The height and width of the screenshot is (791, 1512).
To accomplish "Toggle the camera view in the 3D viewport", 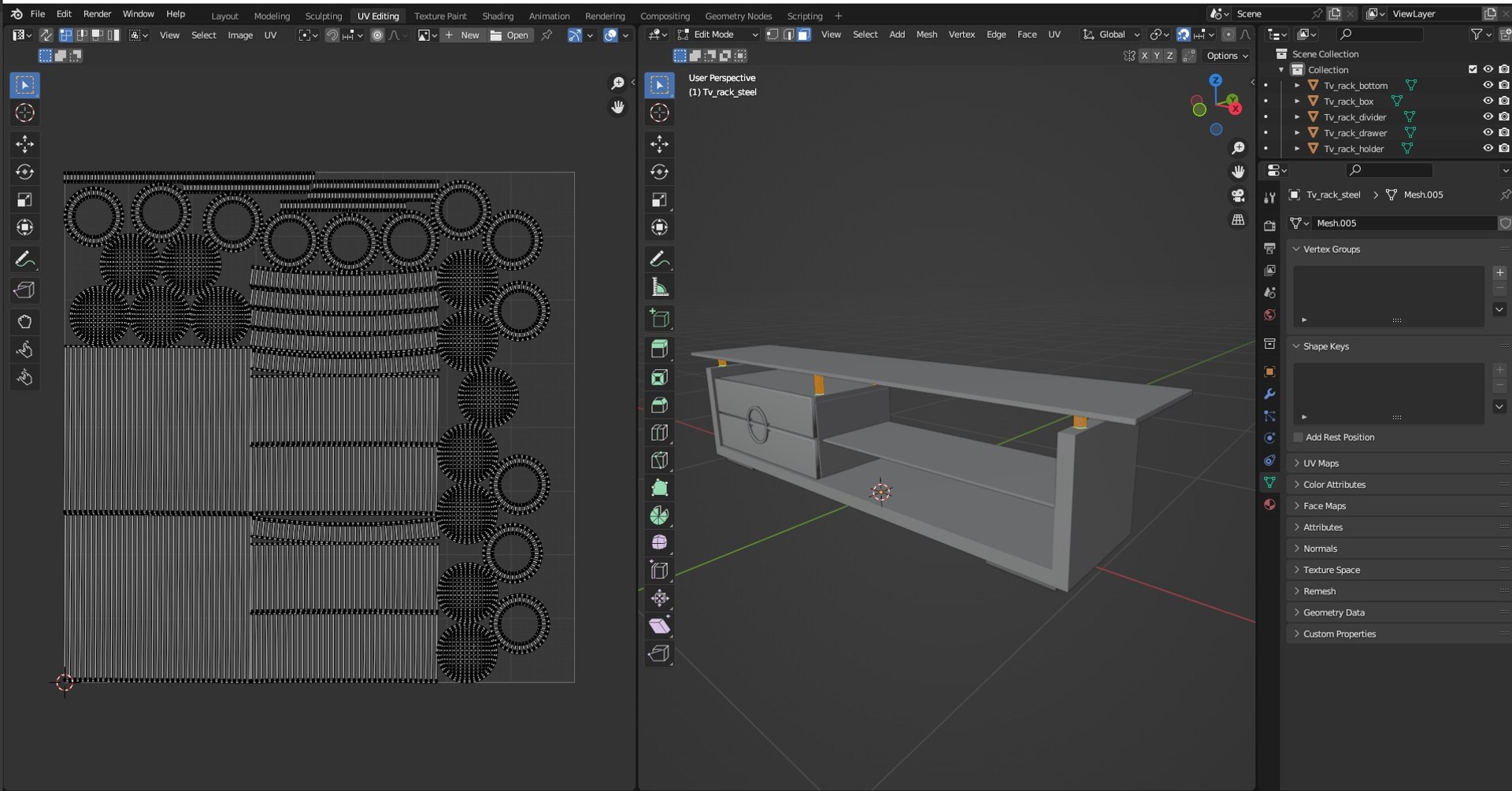I will click(x=1238, y=195).
